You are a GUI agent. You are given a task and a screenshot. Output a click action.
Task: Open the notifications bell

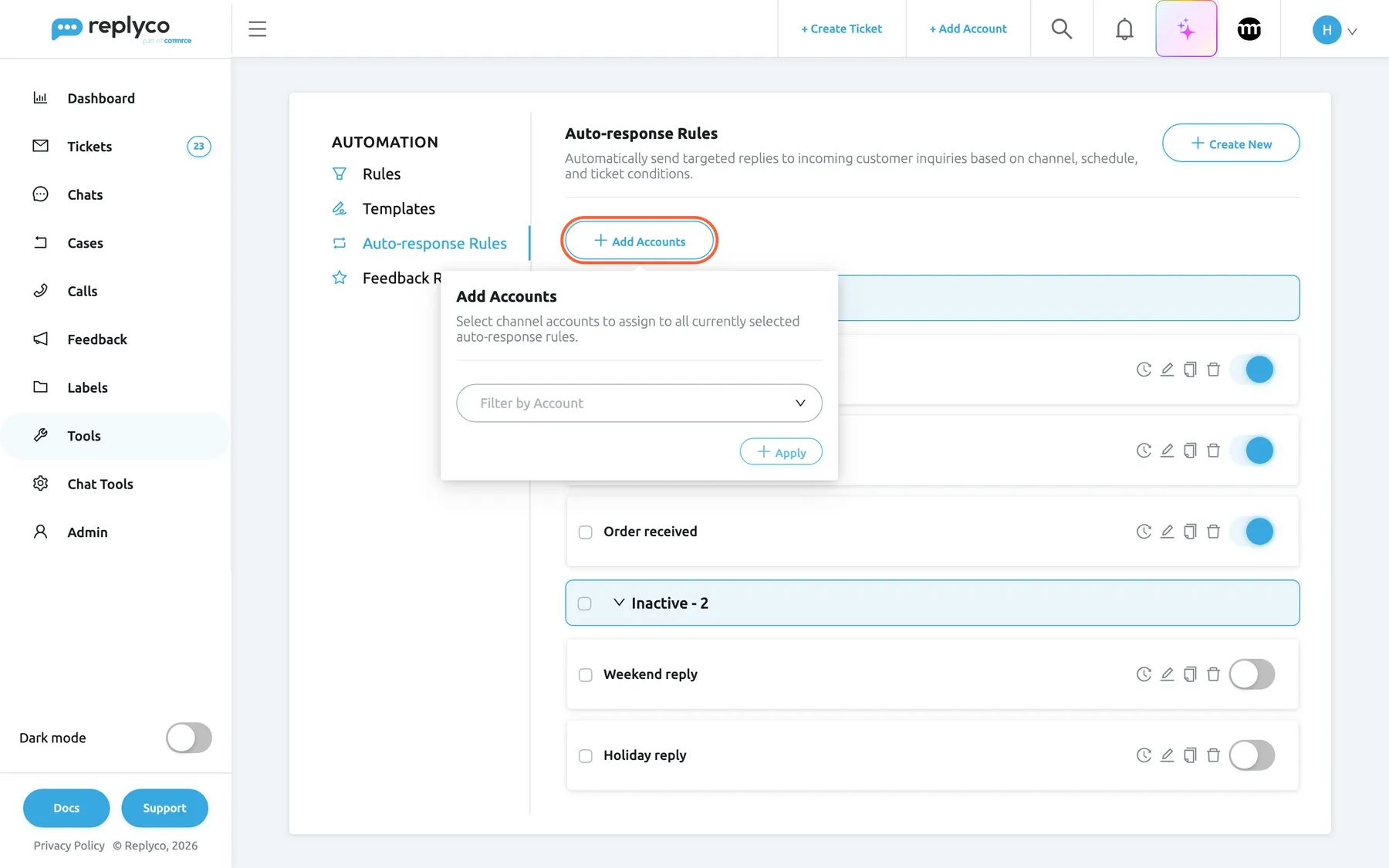[1124, 29]
